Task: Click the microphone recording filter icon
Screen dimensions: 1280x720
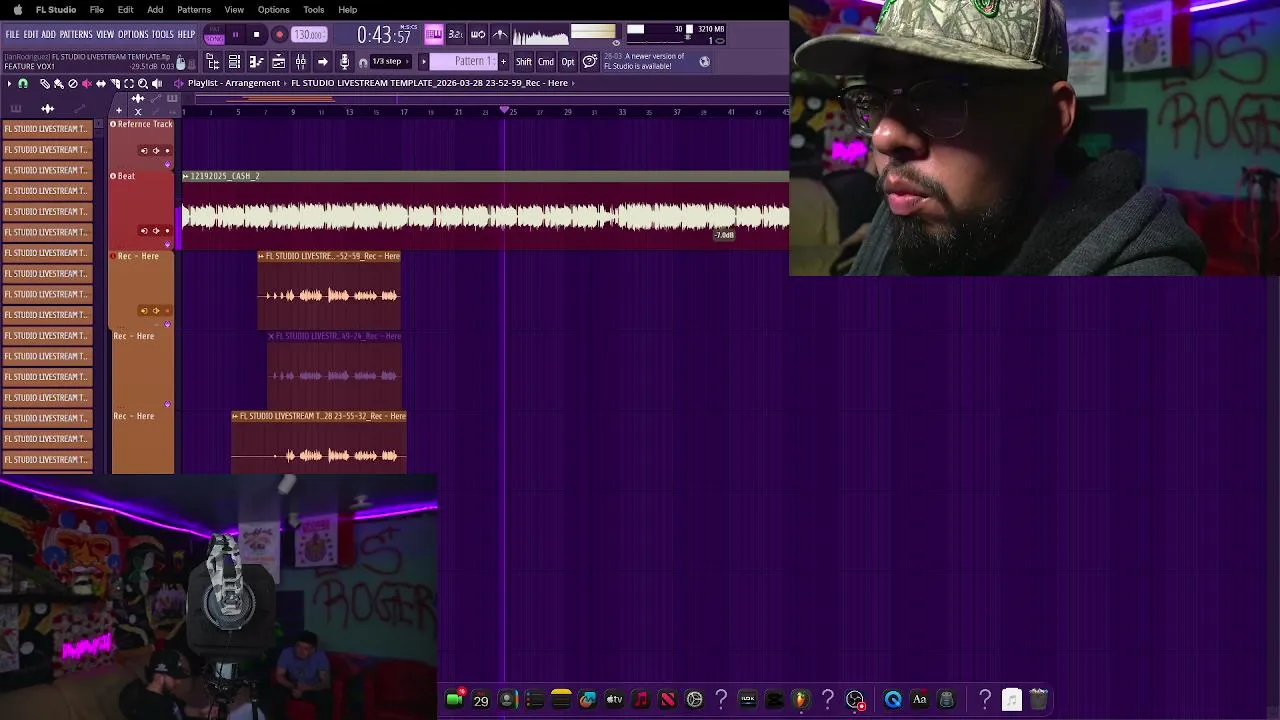Action: [x=345, y=61]
